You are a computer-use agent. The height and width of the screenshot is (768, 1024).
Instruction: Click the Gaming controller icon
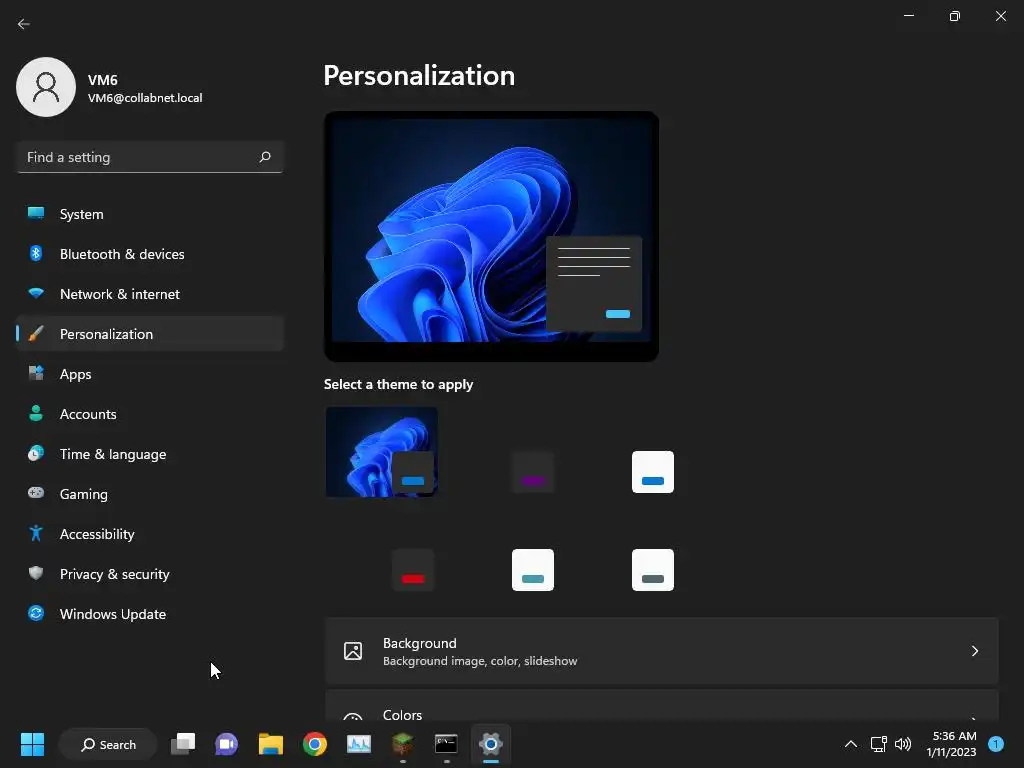tap(36, 493)
